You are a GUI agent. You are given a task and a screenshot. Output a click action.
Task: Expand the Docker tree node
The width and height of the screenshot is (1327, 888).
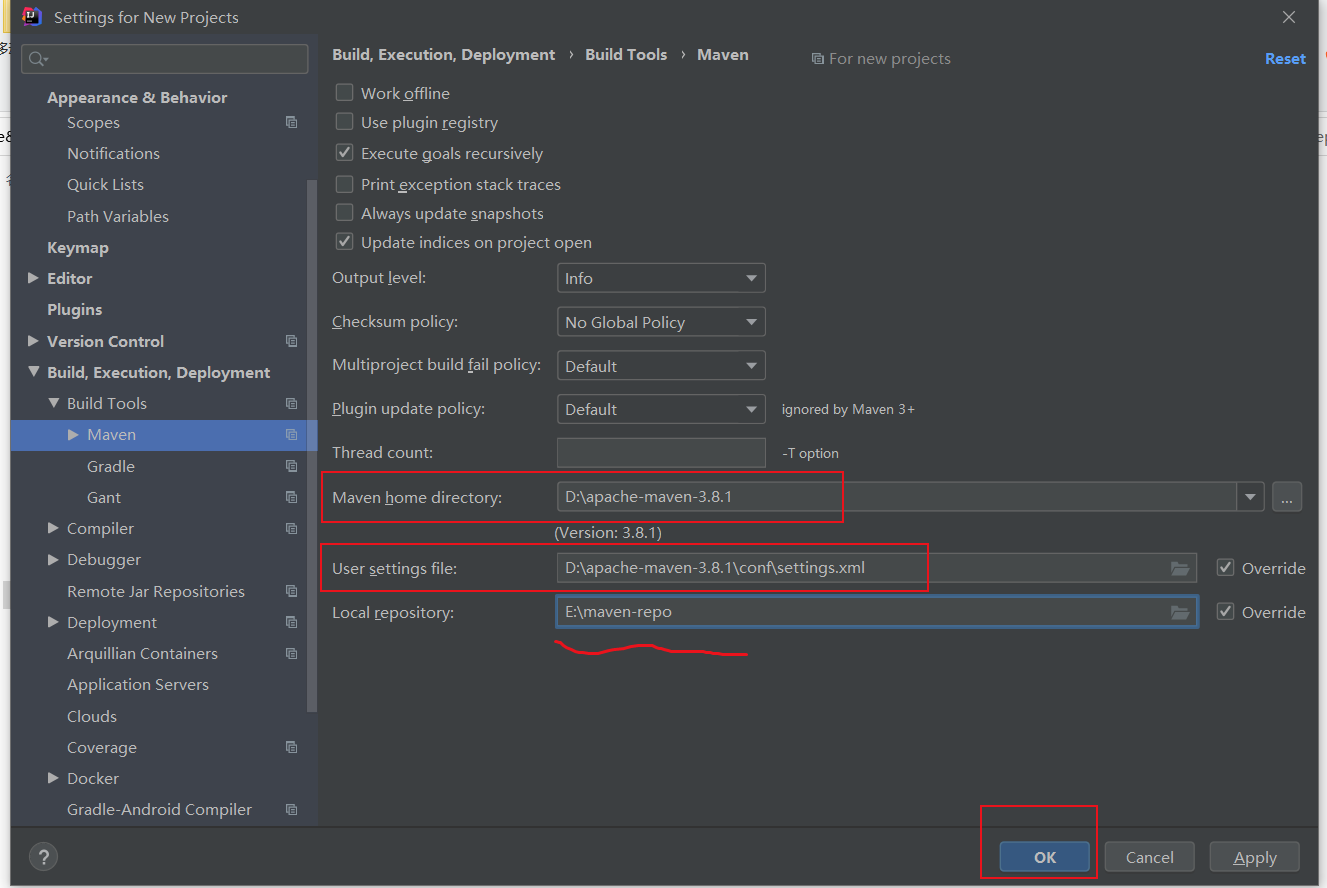54,778
